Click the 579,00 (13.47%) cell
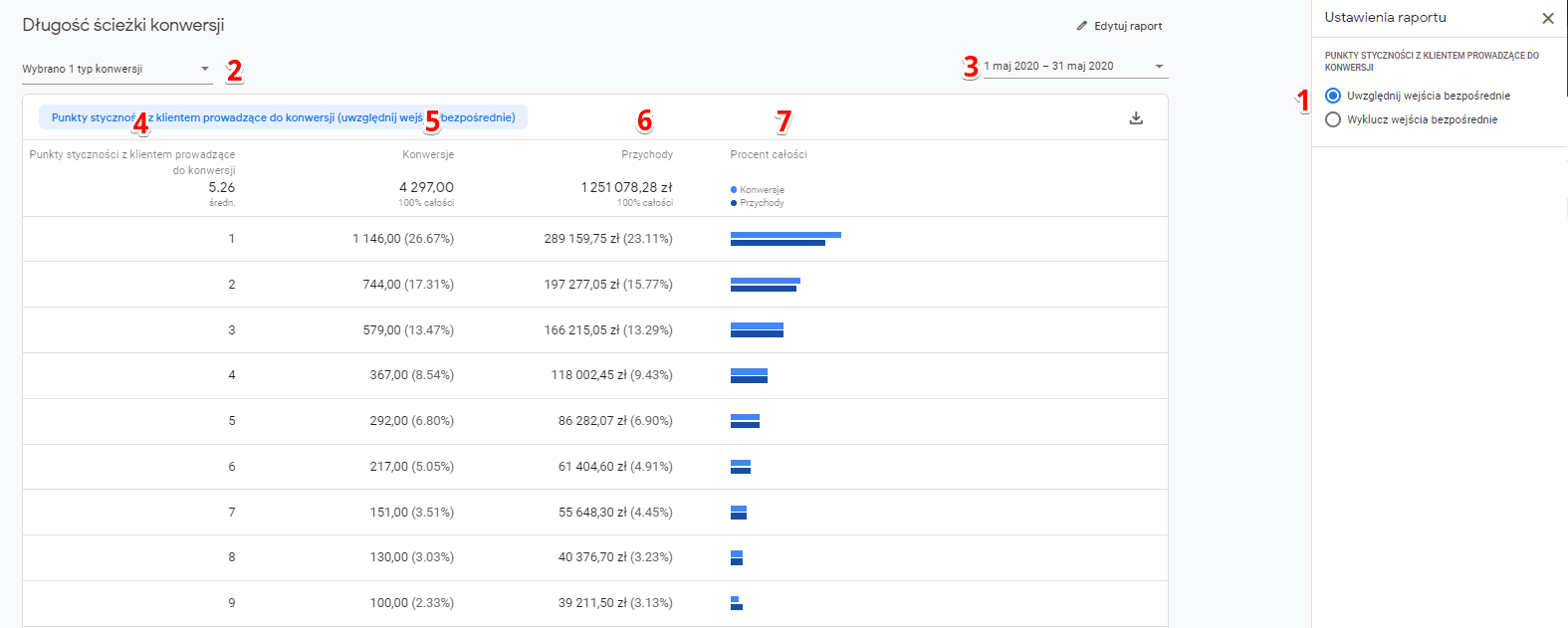Image resolution: width=1568 pixels, height=628 pixels. coord(408,330)
